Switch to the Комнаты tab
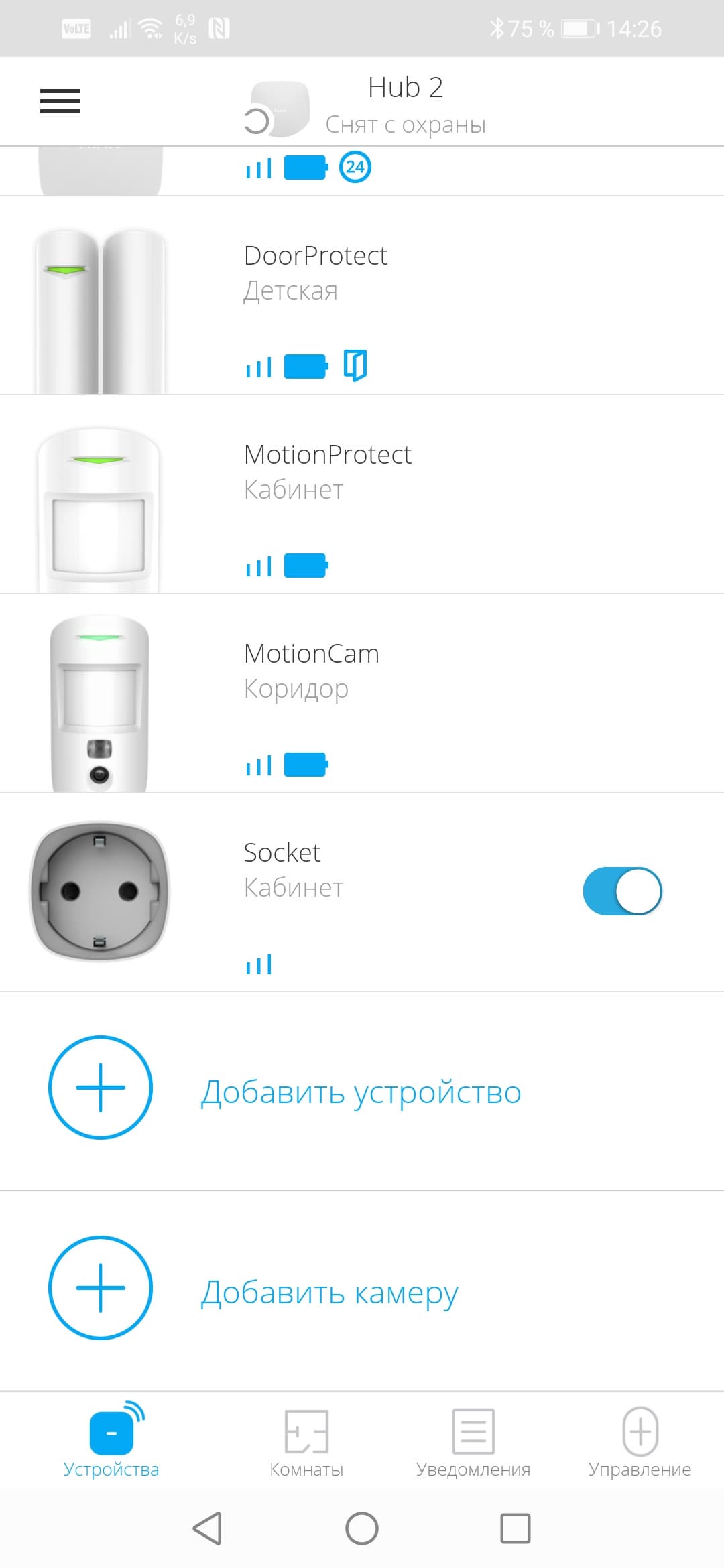The width and height of the screenshot is (724, 1568). [x=306, y=1442]
